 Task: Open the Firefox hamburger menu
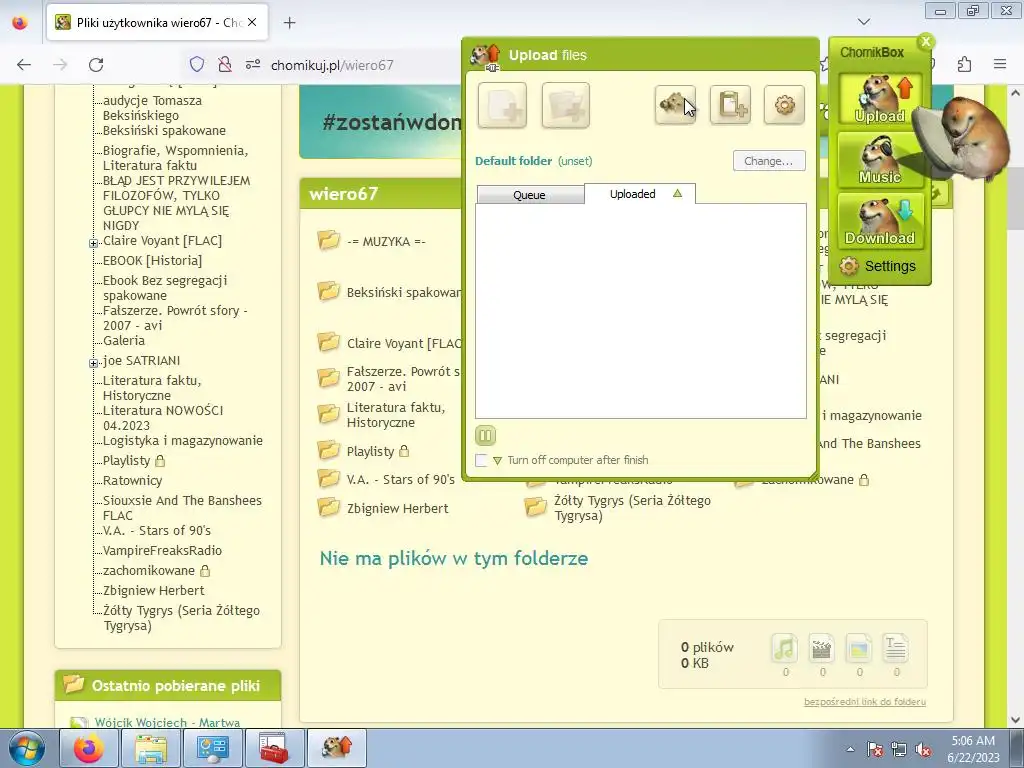tap(1000, 64)
